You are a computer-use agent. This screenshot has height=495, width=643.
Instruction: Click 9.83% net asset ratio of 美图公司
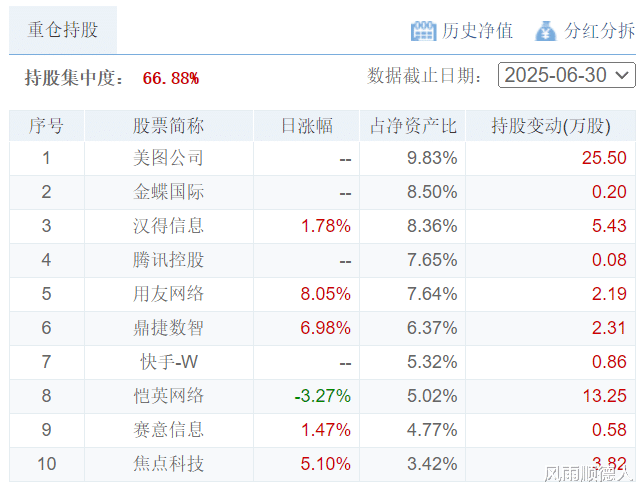432,158
